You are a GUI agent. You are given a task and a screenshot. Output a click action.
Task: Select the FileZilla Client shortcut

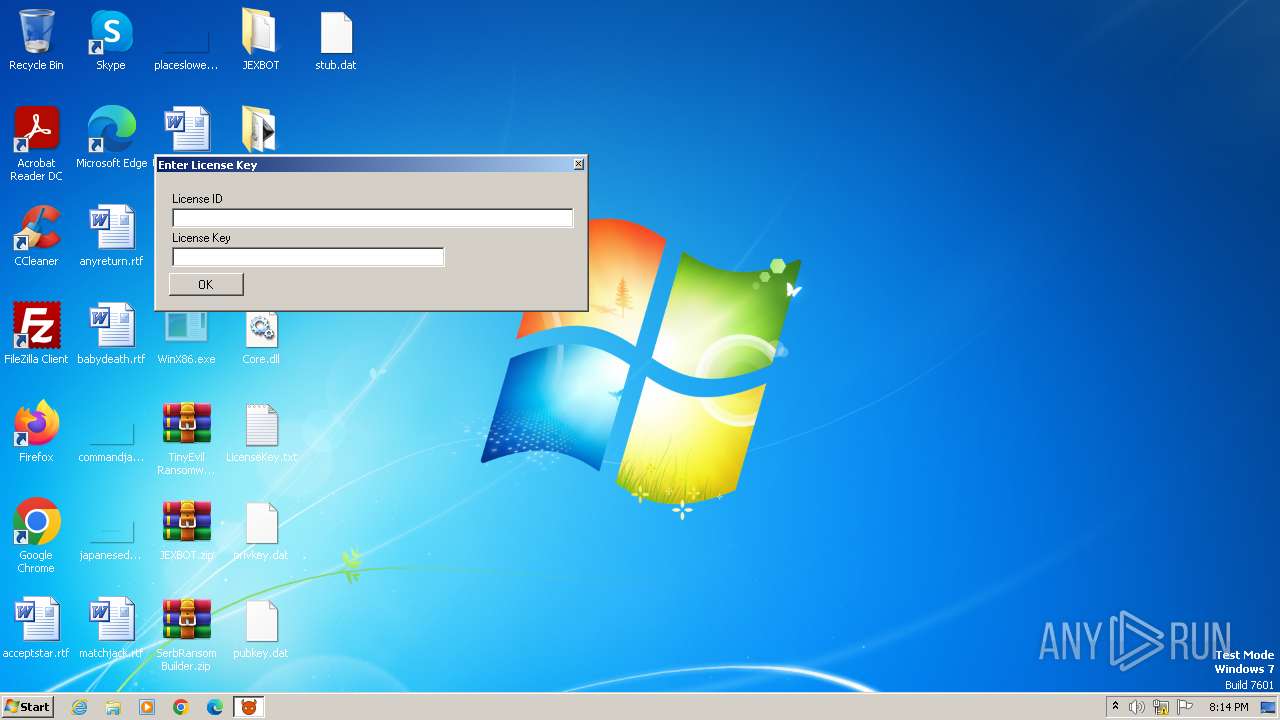[36, 334]
